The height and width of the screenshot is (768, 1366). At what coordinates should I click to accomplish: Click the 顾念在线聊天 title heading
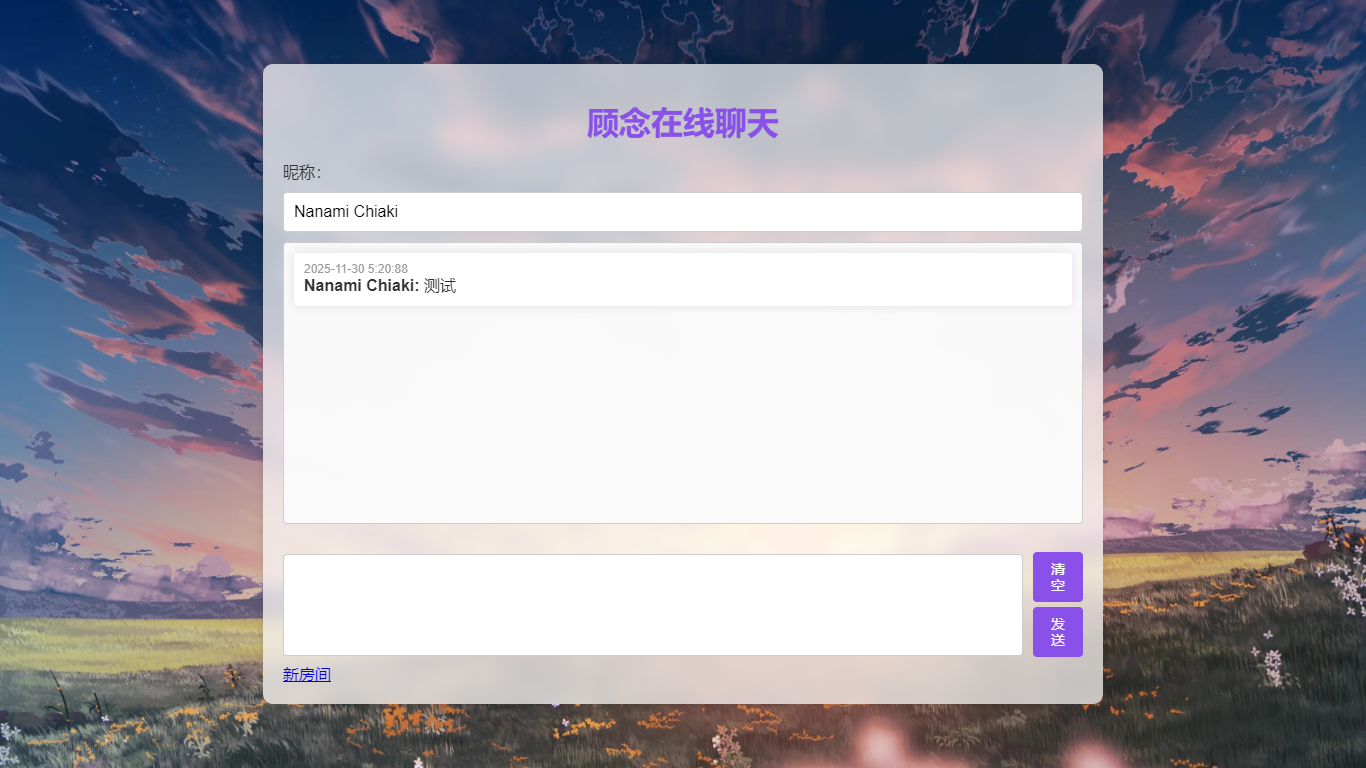(x=683, y=123)
